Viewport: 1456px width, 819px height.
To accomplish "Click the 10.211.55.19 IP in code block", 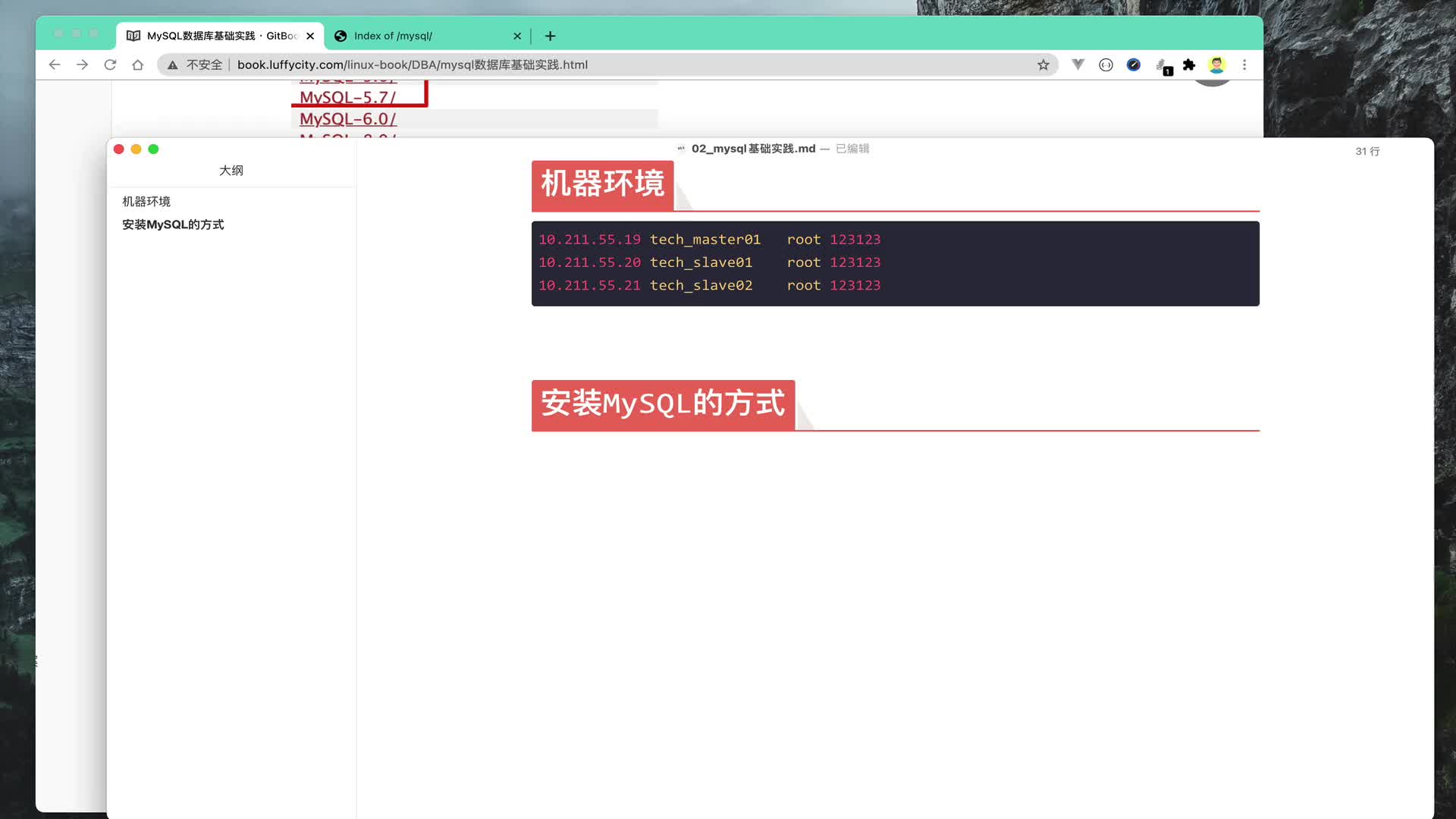I will (590, 240).
